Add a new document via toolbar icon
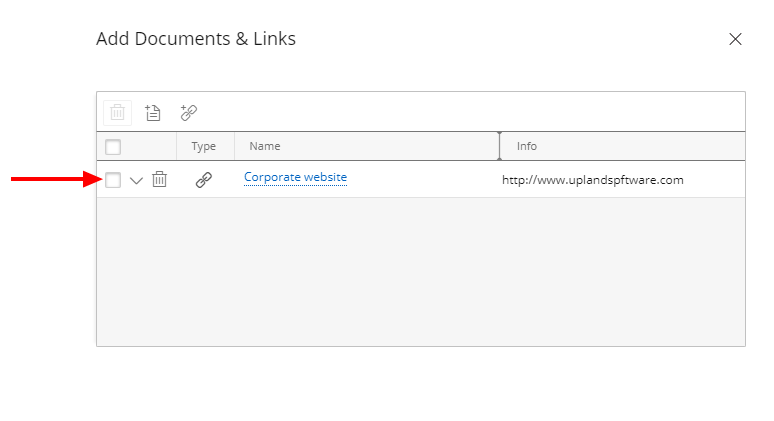This screenshot has width=774, height=421. coord(153,113)
